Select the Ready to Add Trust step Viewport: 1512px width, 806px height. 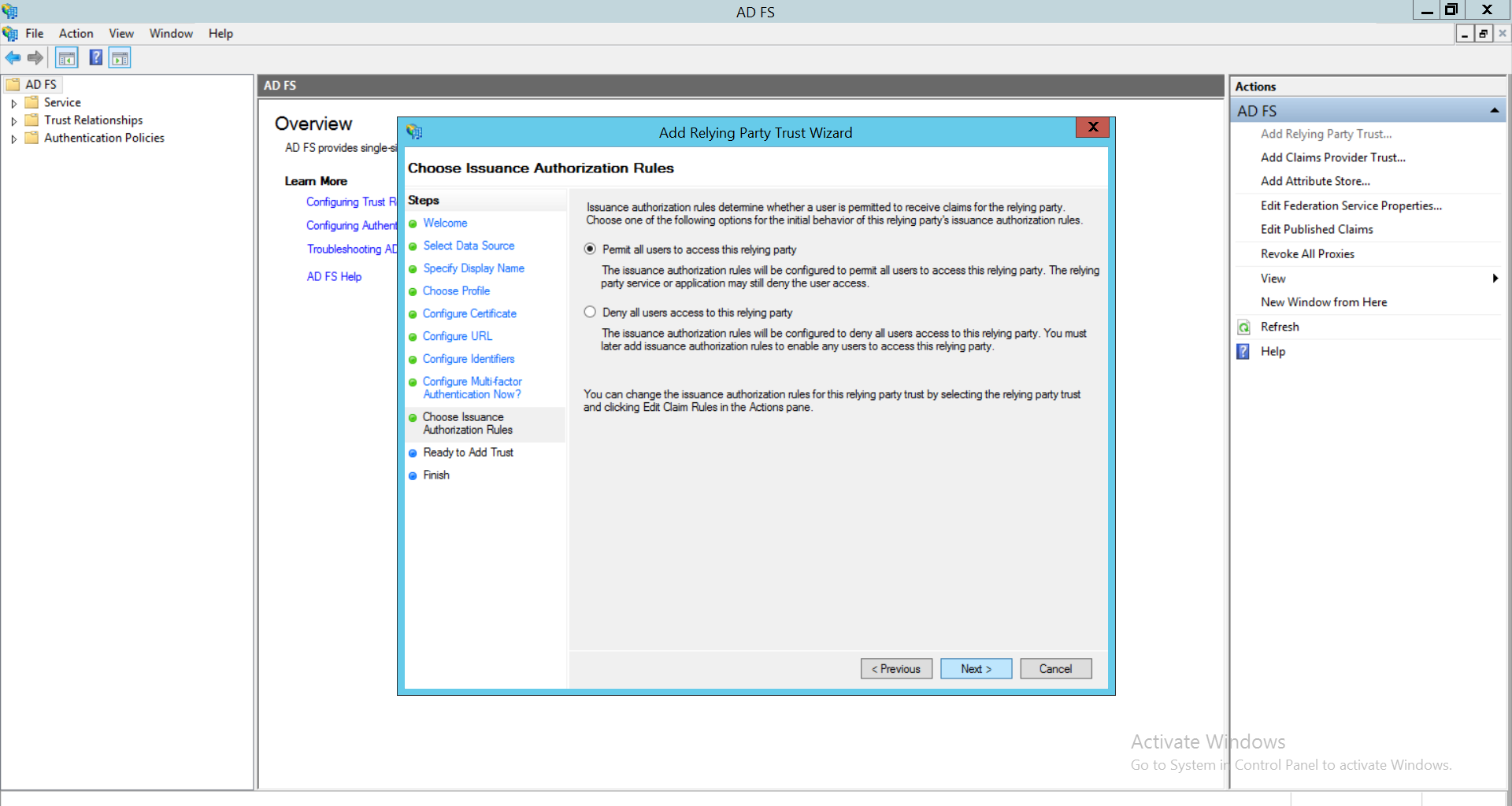coord(468,453)
